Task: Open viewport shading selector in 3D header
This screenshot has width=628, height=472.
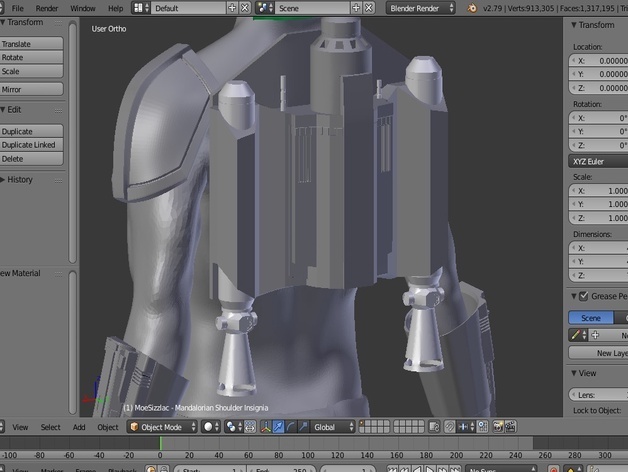Action: tap(211, 427)
